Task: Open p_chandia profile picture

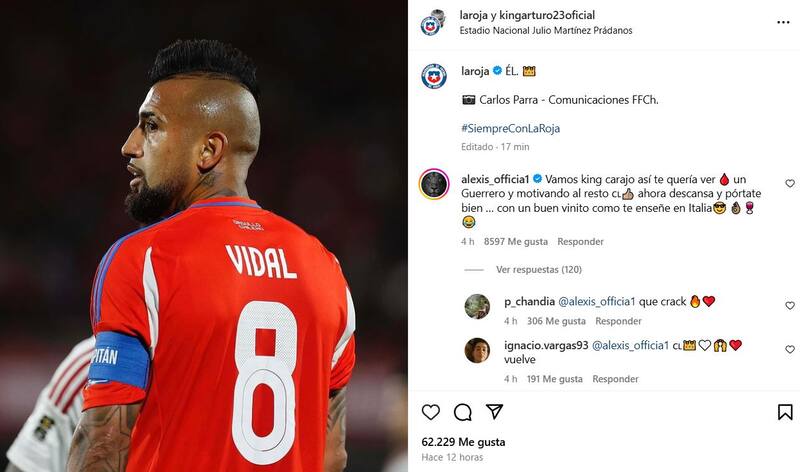Action: click(x=477, y=306)
